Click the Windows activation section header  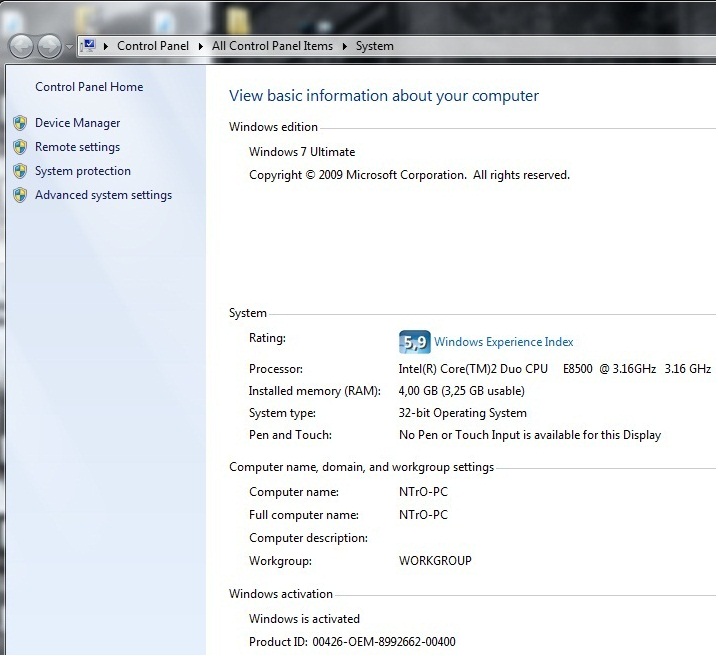(x=281, y=594)
